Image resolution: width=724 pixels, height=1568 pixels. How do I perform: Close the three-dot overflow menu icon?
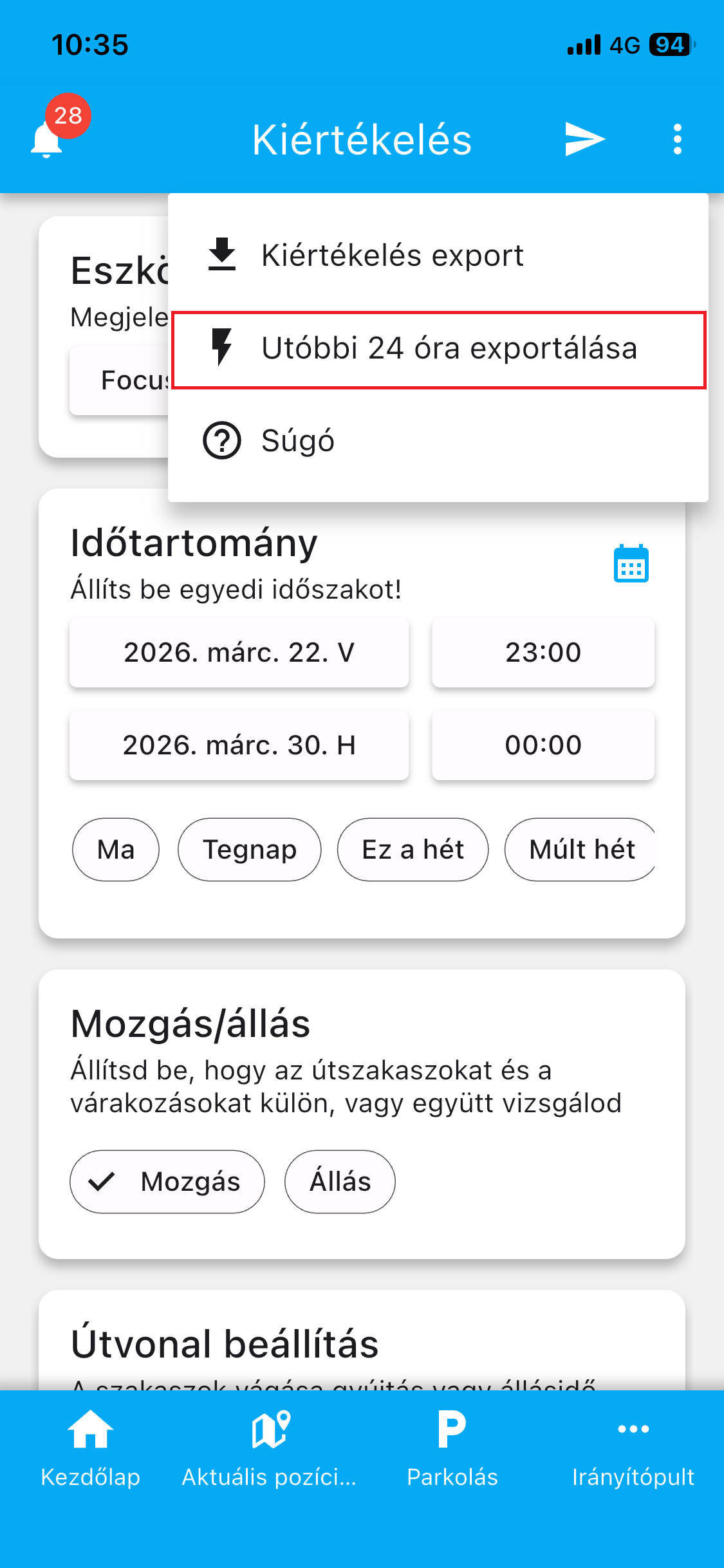tap(677, 139)
